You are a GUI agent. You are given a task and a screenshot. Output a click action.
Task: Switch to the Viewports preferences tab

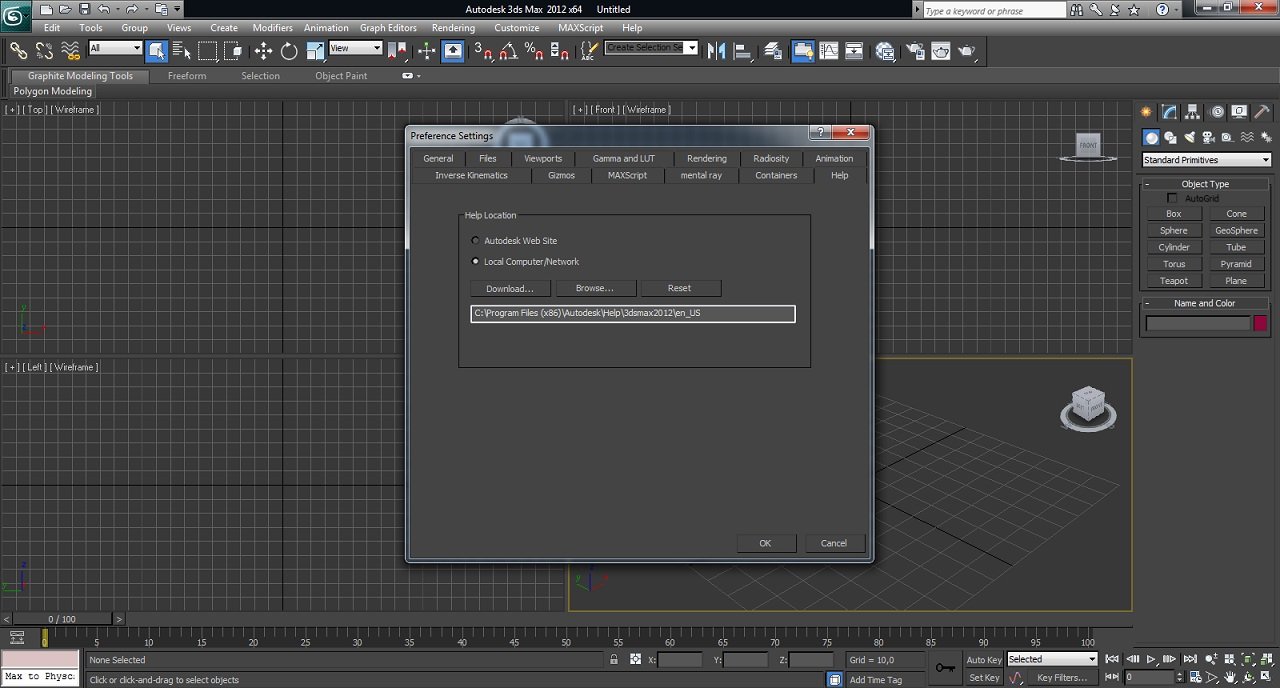click(543, 158)
